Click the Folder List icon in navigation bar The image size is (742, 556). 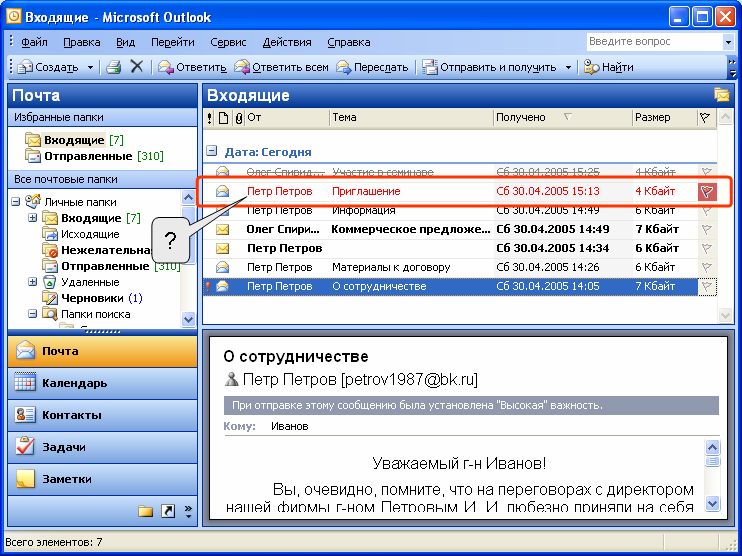[x=145, y=511]
